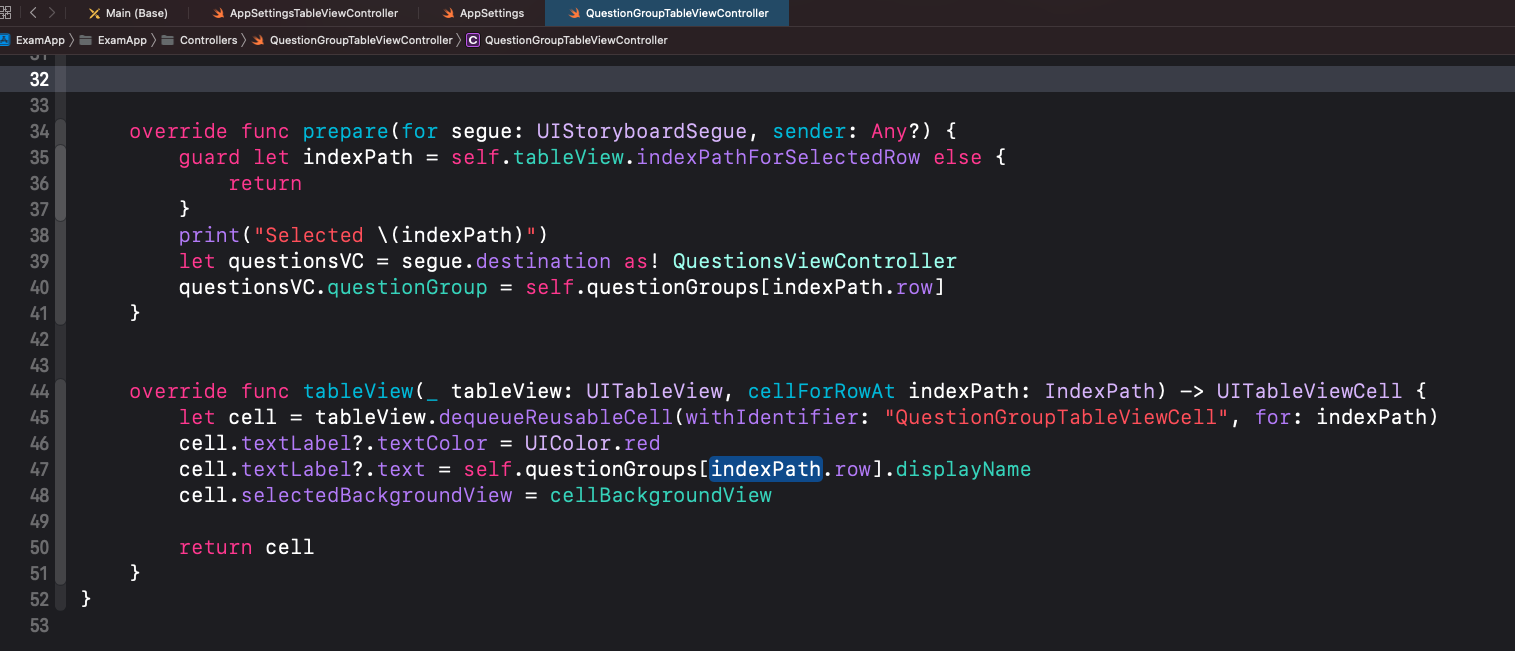Click the Controllers folder icon in the breadcrumb

click(166, 40)
